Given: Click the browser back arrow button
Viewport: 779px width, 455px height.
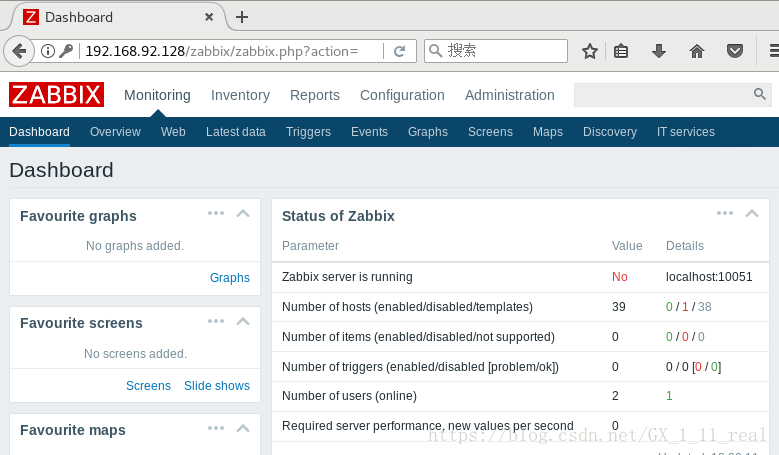Looking at the screenshot, I should pyautogui.click(x=19, y=51).
